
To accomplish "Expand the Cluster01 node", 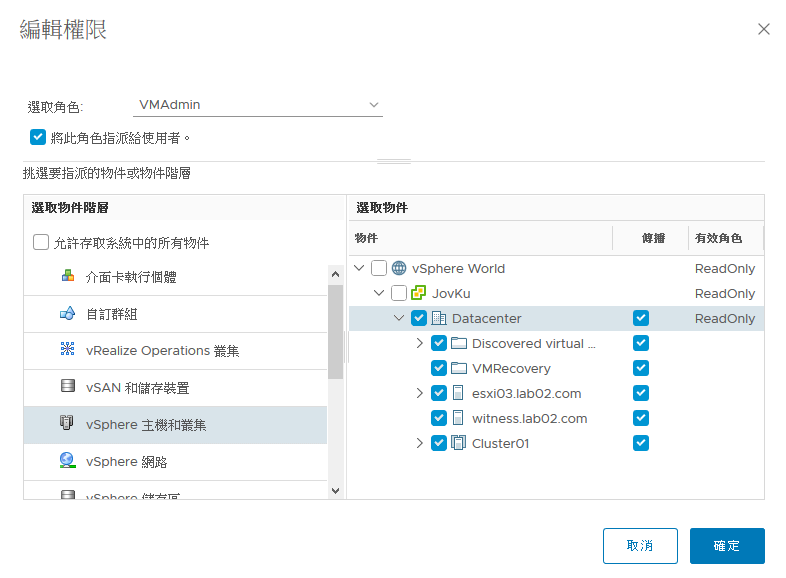I will click(420, 443).
